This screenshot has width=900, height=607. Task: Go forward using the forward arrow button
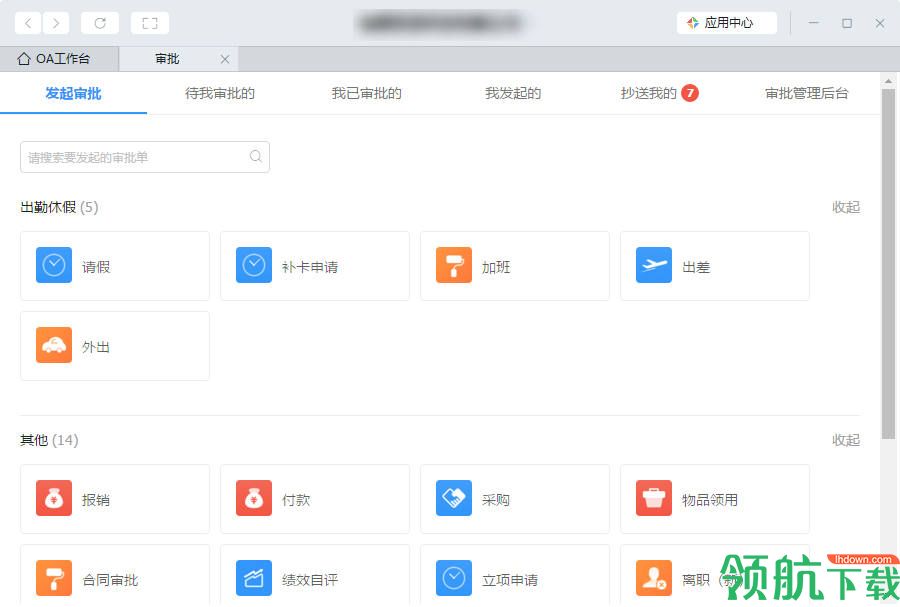pos(56,23)
